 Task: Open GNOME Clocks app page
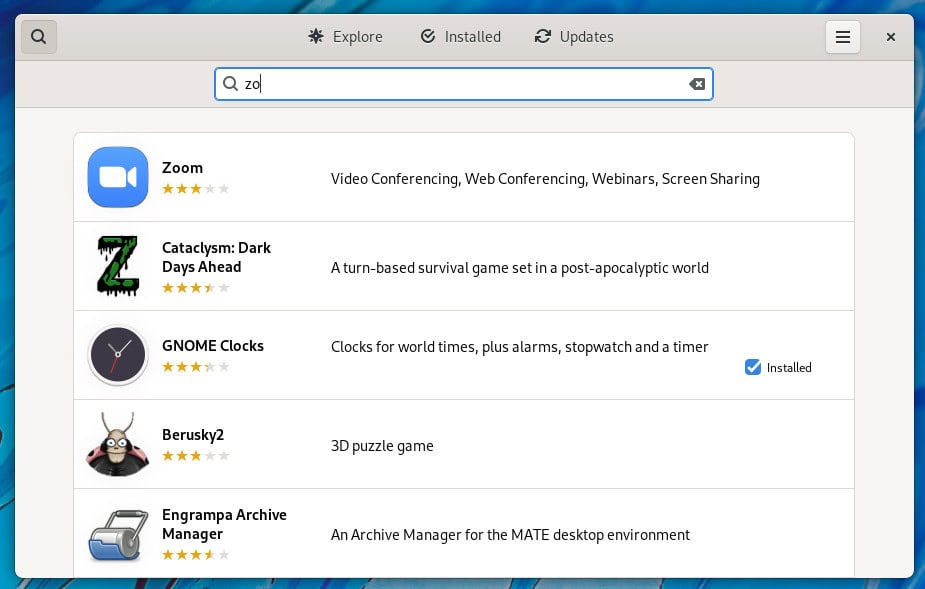click(x=464, y=355)
